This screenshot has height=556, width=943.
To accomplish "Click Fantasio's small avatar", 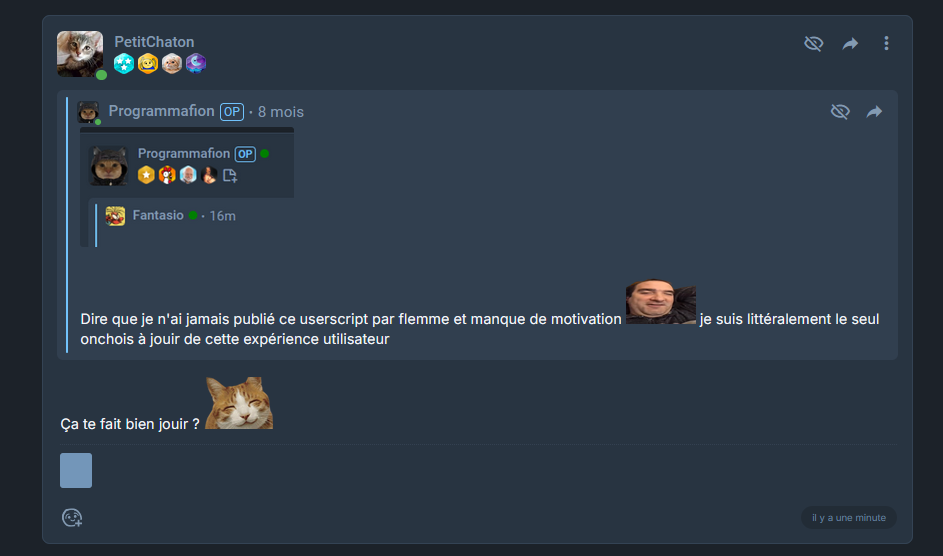I will pos(115,216).
